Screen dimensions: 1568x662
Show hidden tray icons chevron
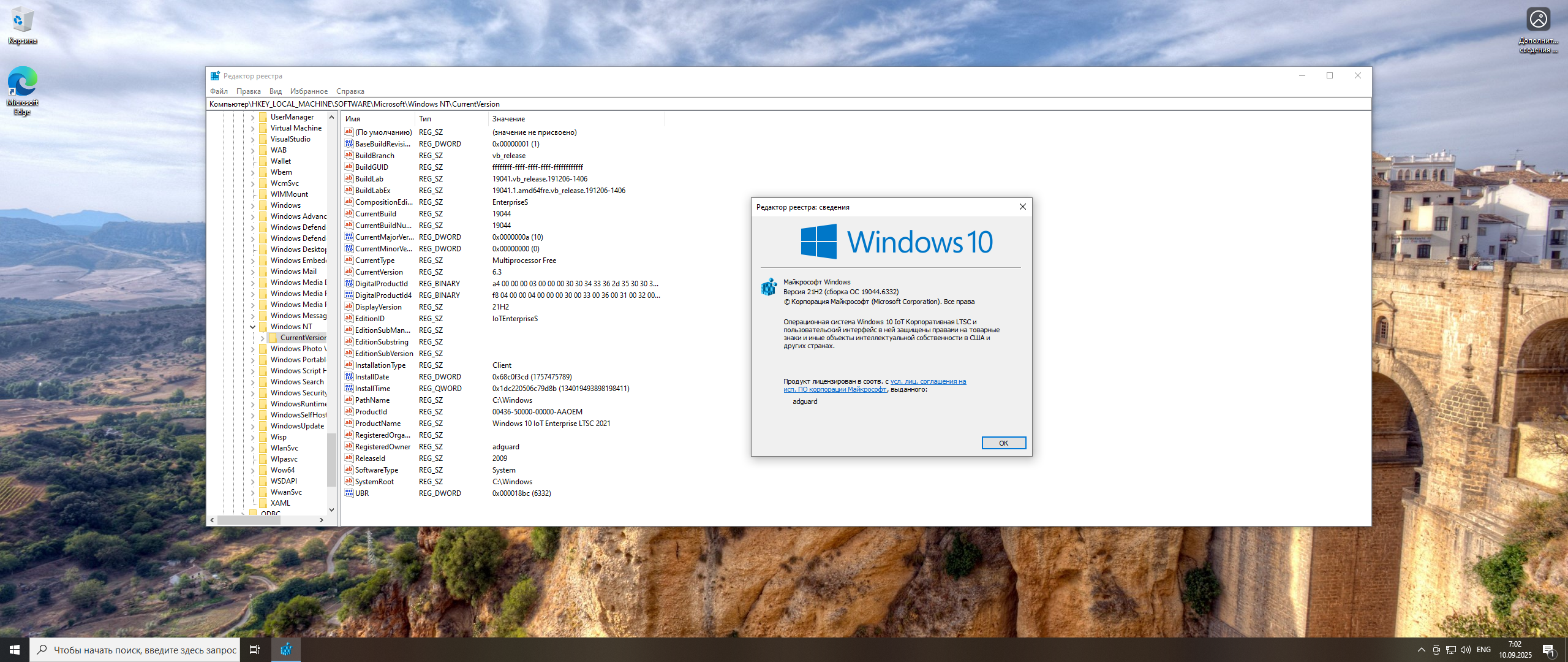coord(1421,650)
